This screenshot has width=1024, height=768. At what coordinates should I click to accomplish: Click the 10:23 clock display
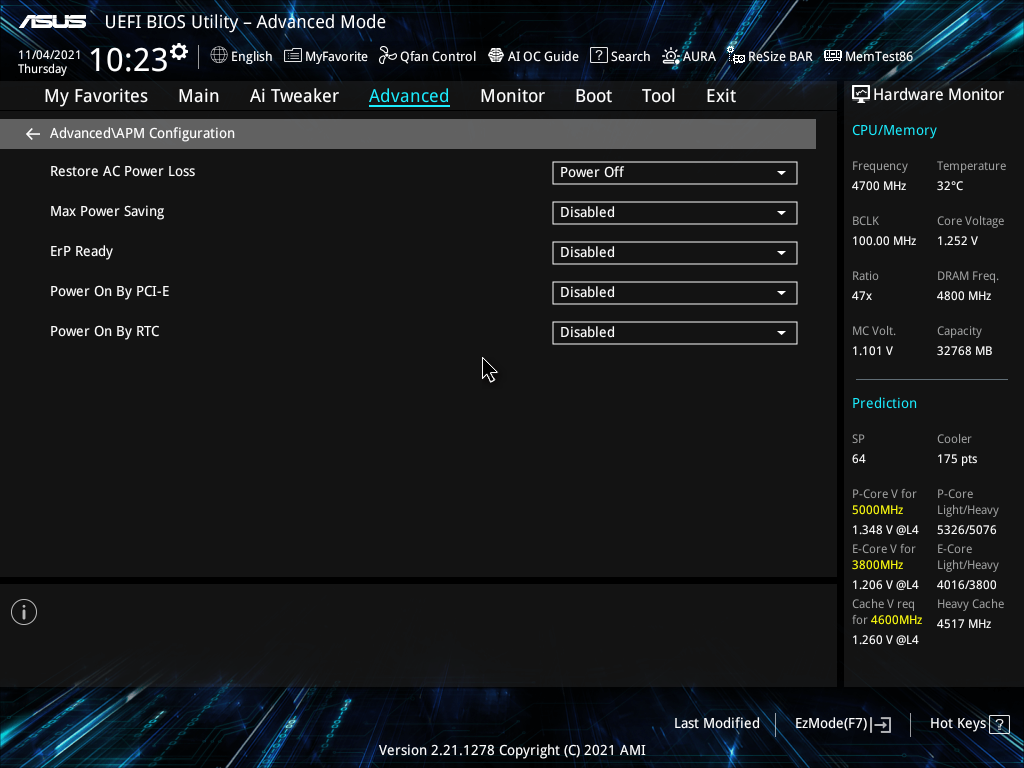[x=129, y=59]
